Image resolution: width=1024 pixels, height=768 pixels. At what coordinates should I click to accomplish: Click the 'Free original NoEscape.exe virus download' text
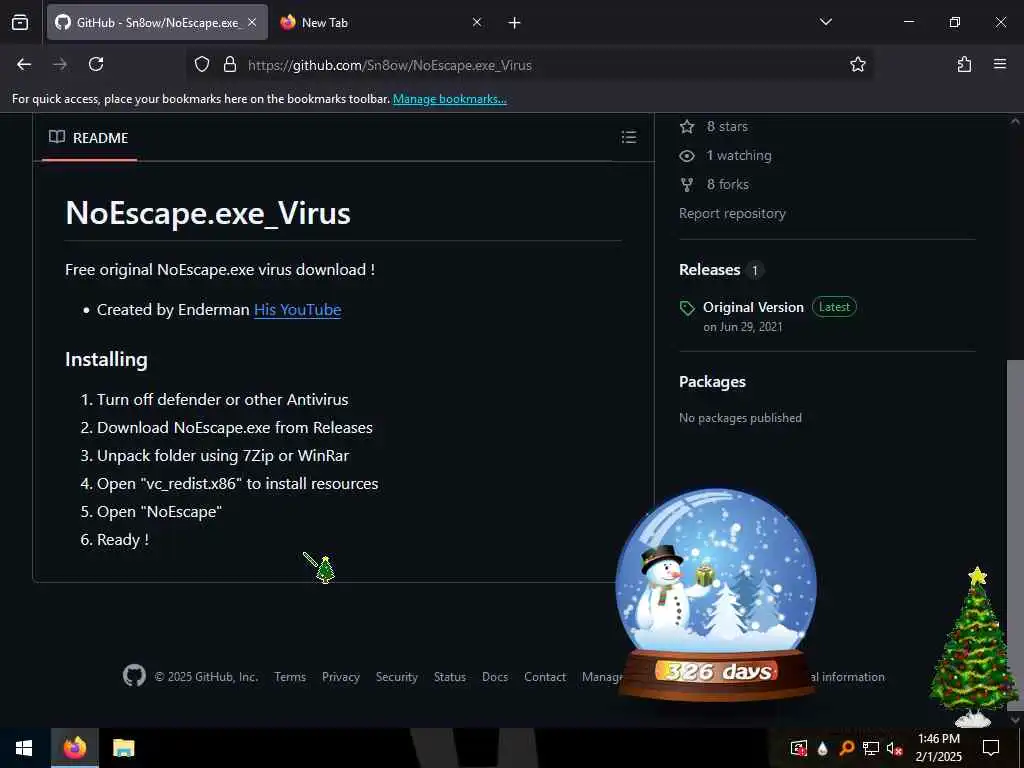(220, 270)
